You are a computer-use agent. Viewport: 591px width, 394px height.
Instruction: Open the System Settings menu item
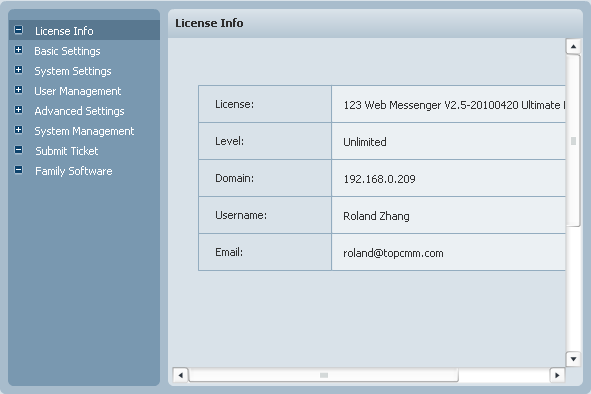(x=73, y=71)
